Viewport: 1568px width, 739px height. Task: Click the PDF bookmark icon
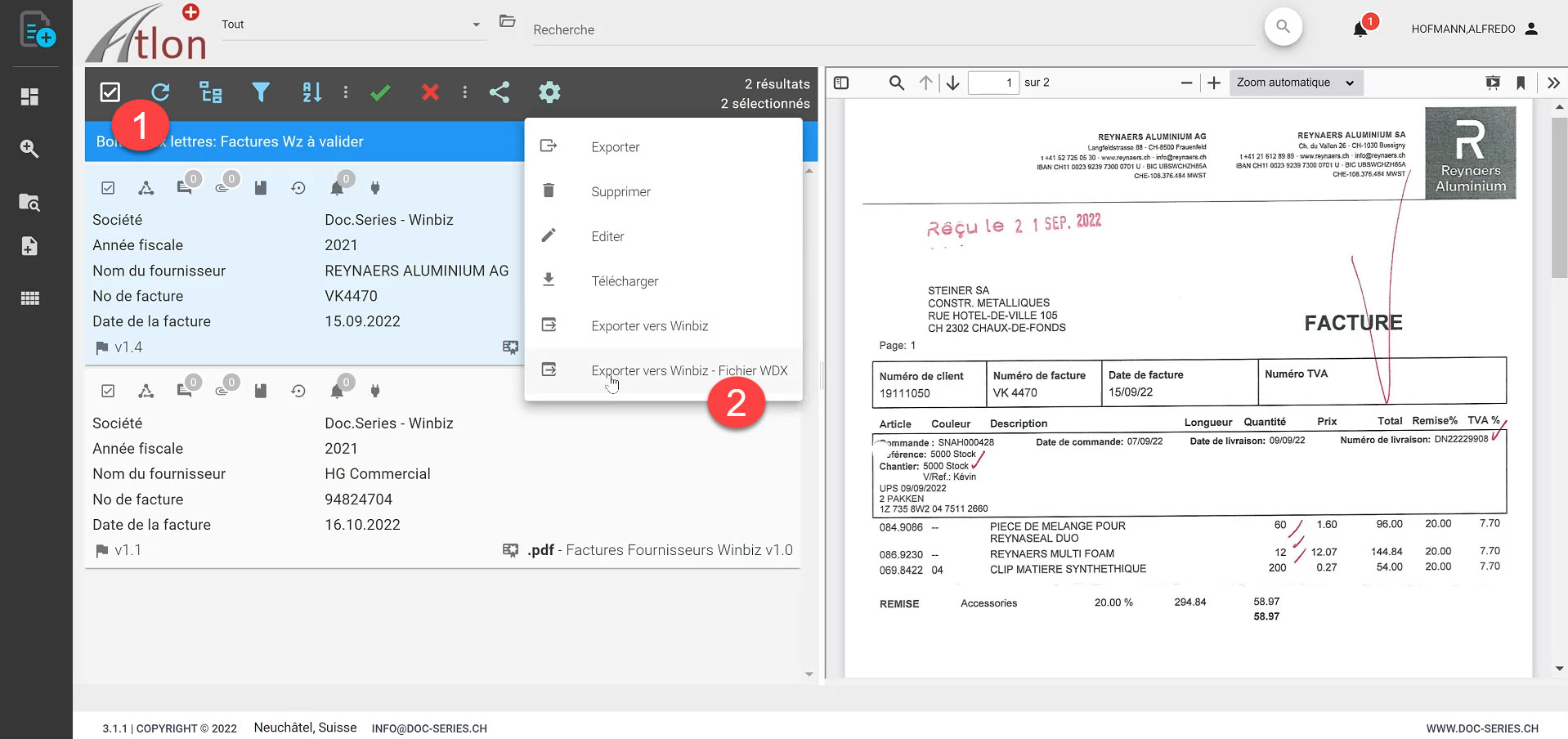1521,83
